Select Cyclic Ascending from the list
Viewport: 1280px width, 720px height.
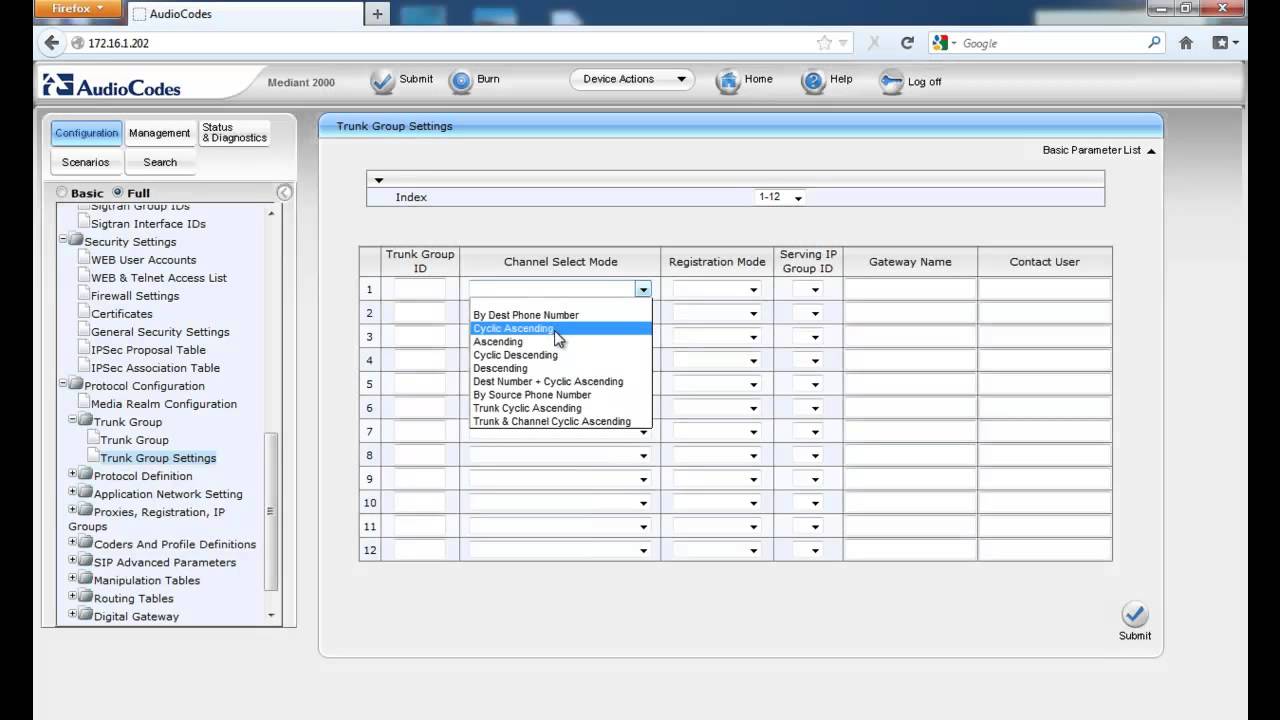coord(560,328)
